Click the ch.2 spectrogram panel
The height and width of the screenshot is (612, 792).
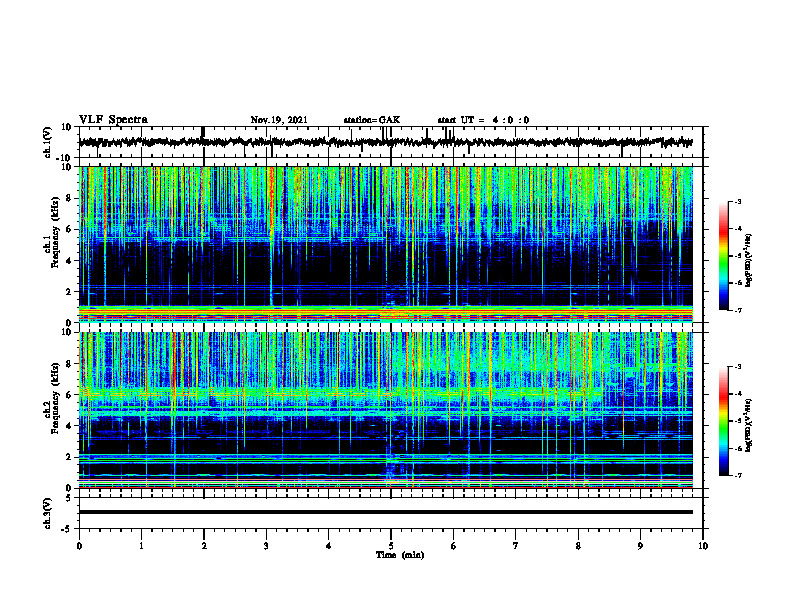(x=385, y=410)
